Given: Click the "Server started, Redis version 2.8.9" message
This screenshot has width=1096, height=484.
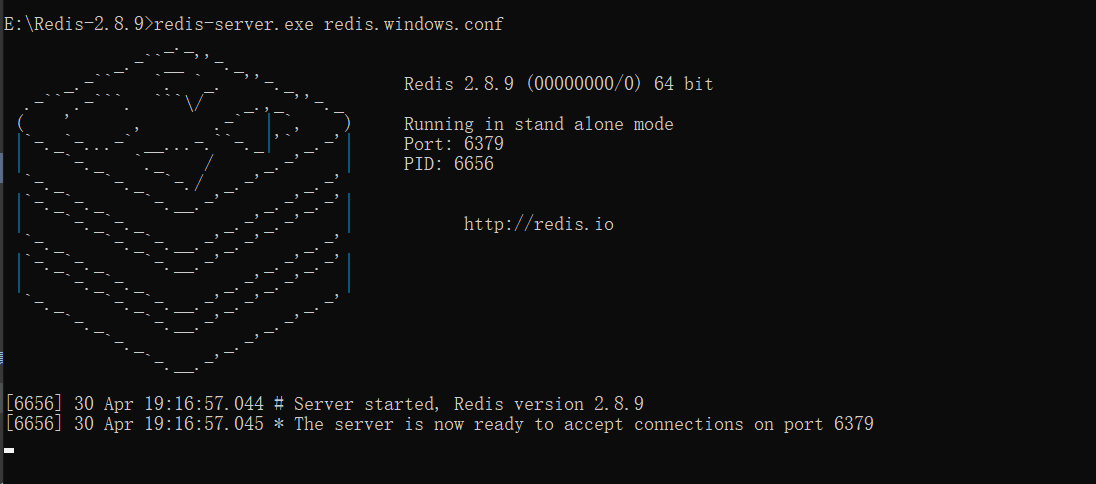Looking at the screenshot, I should click(468, 404).
